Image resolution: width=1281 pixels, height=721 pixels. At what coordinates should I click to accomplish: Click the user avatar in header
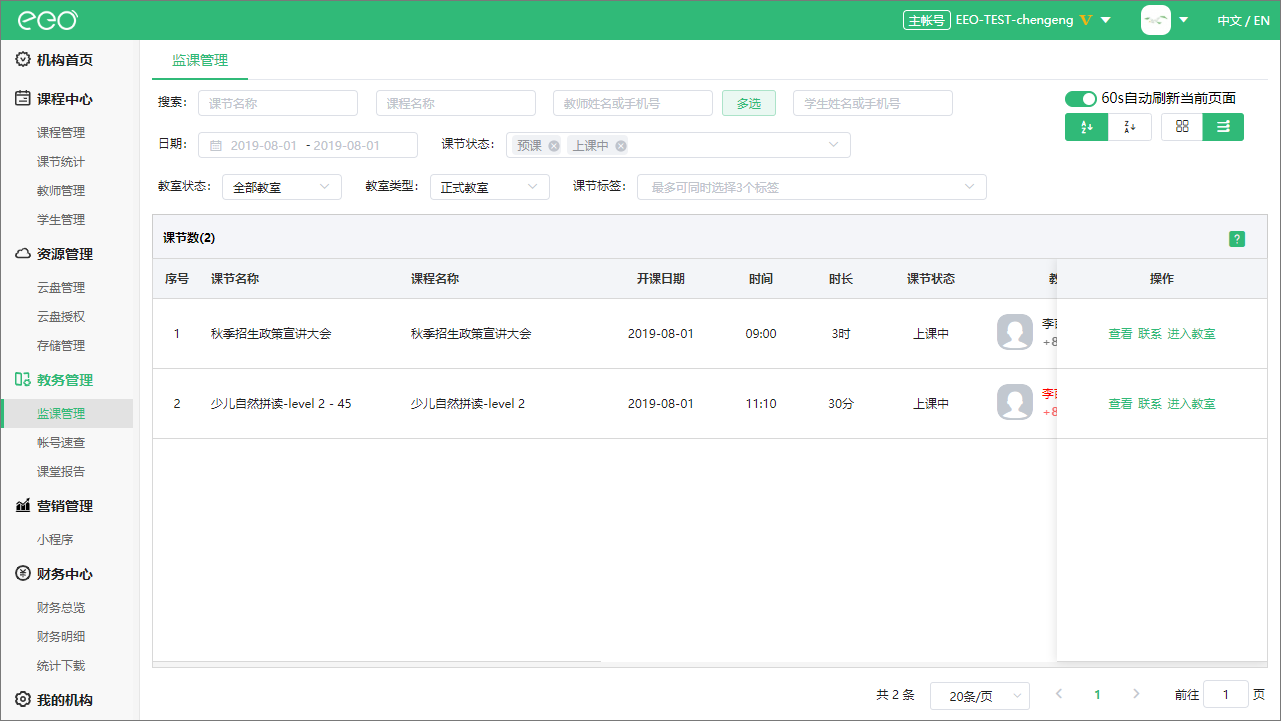point(1156,20)
